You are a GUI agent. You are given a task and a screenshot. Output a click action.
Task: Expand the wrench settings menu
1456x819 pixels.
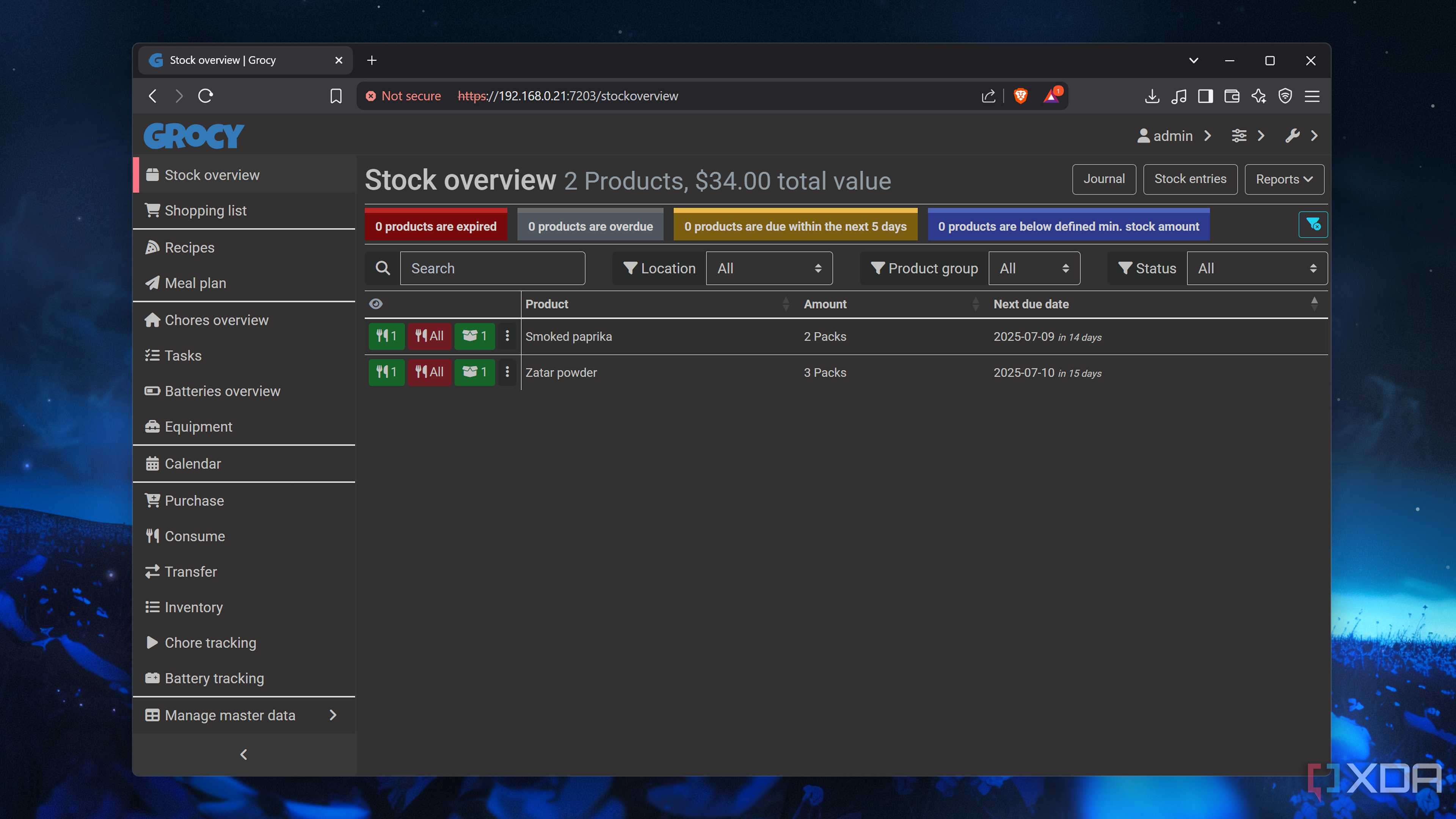1302,136
